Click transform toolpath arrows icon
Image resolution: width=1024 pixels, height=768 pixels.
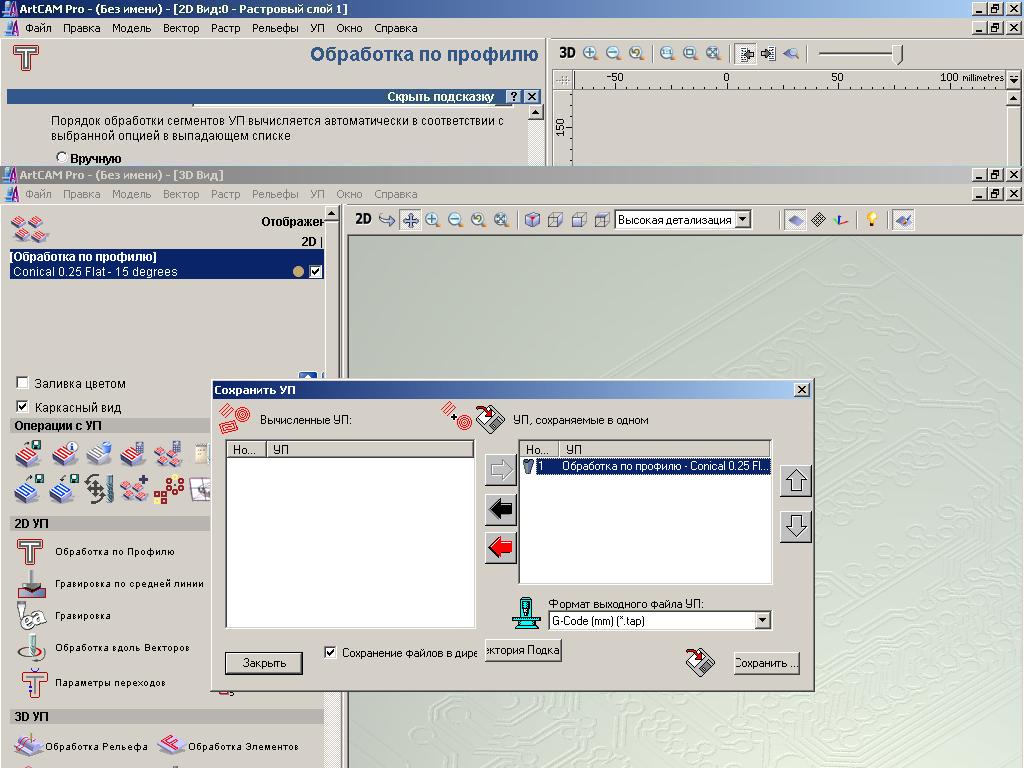point(99,488)
